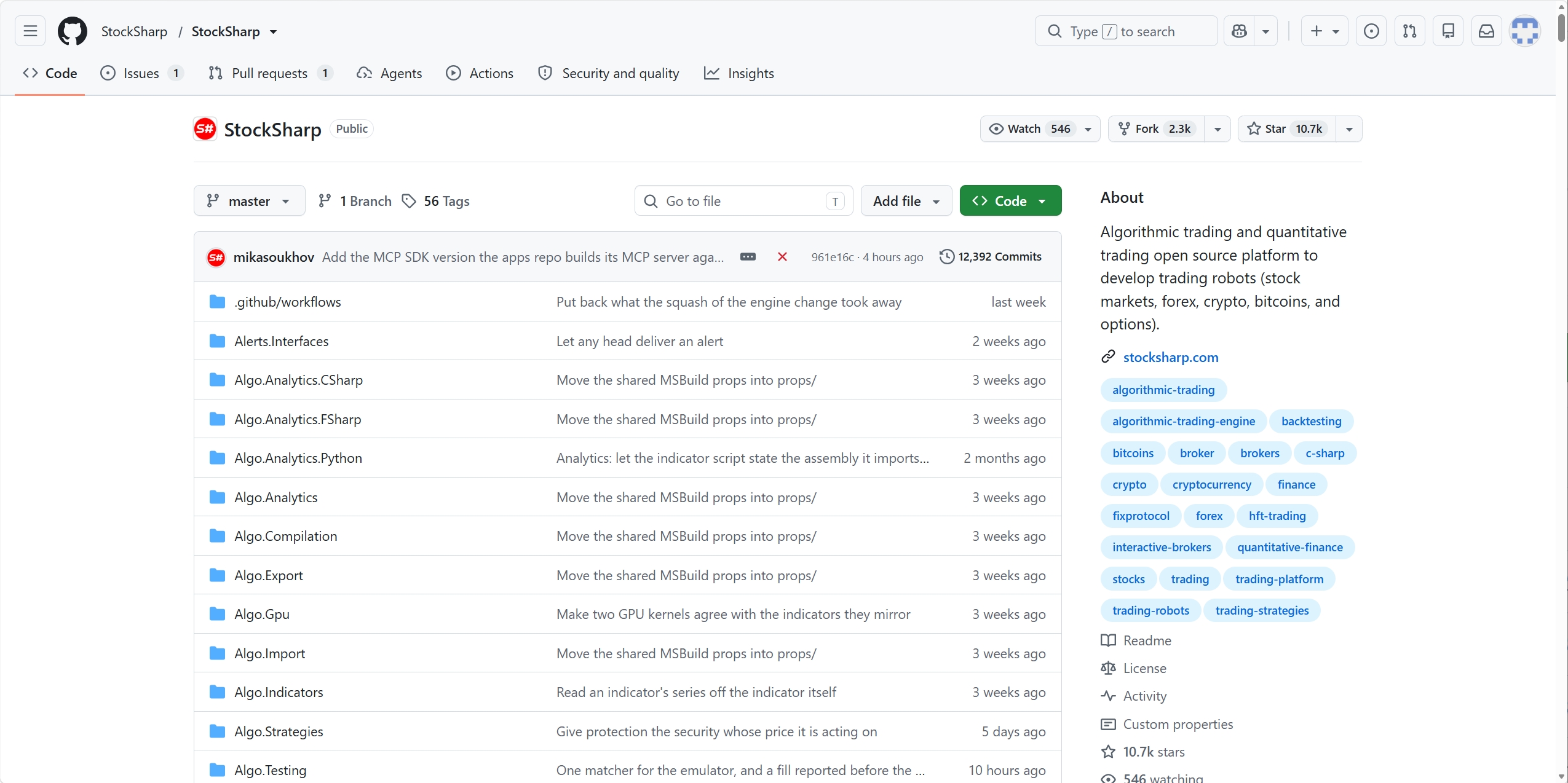Switch to the Agents tab
The image size is (1568, 783).
pos(389,73)
